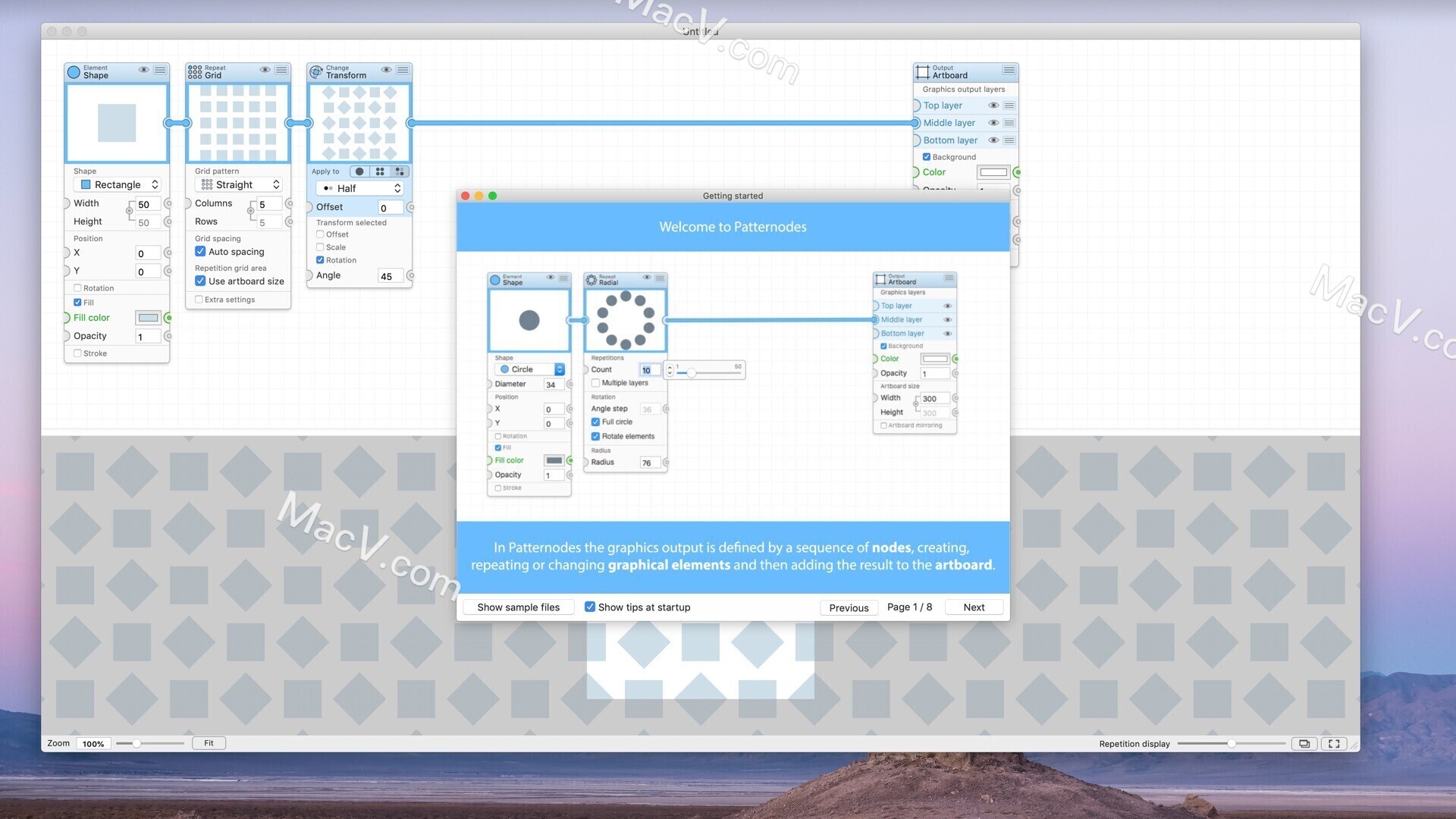This screenshot has width=1456, height=819.
Task: Select 'Apply to' partial pattern icon
Action: point(400,171)
